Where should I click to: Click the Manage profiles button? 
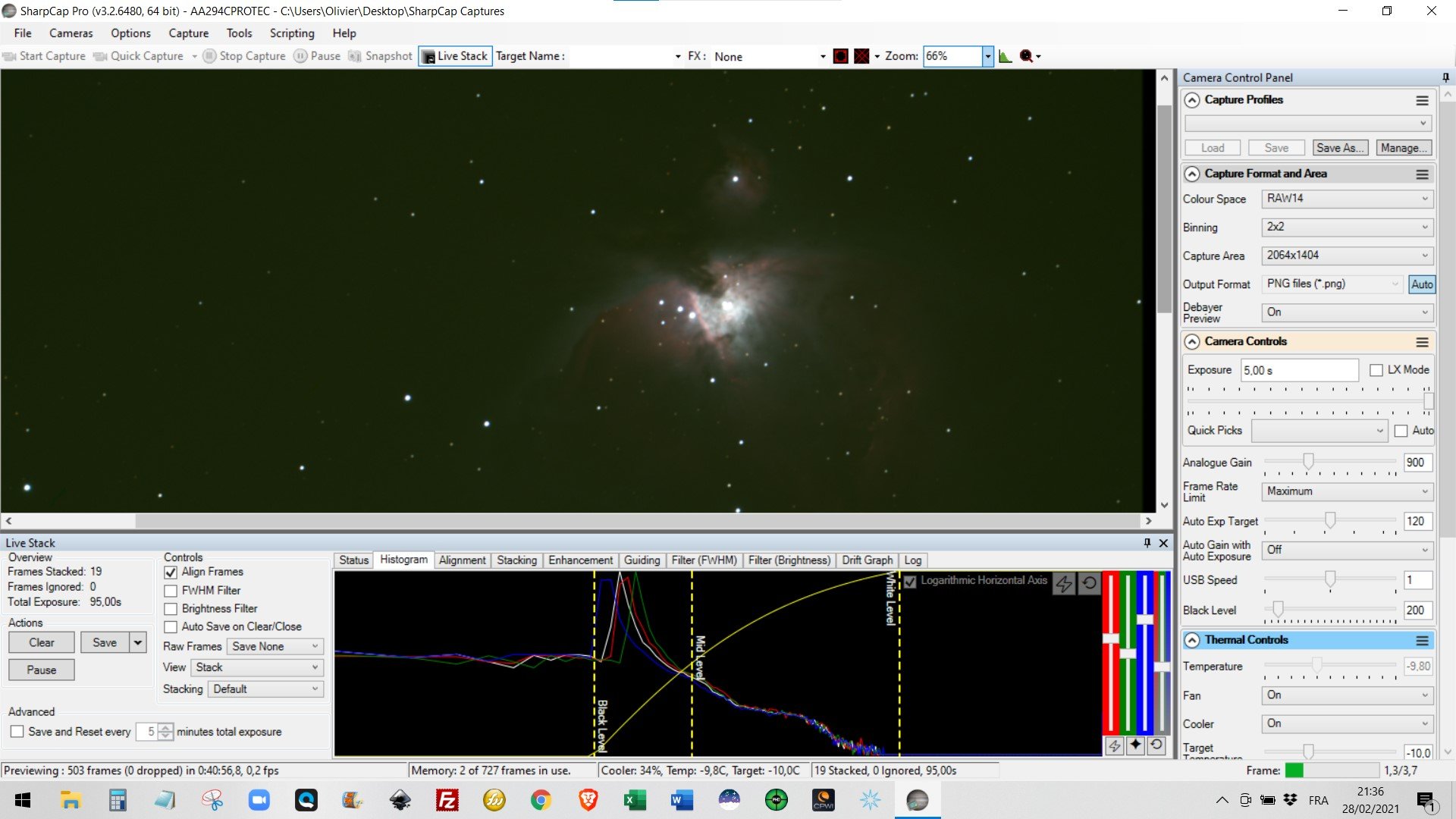coord(1404,148)
